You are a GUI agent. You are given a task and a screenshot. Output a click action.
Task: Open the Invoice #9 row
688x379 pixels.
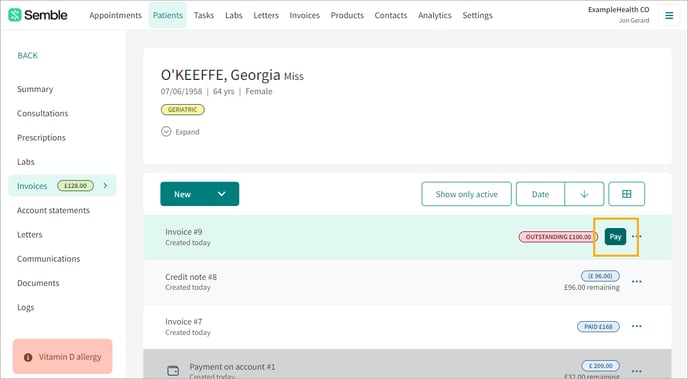tap(407, 237)
